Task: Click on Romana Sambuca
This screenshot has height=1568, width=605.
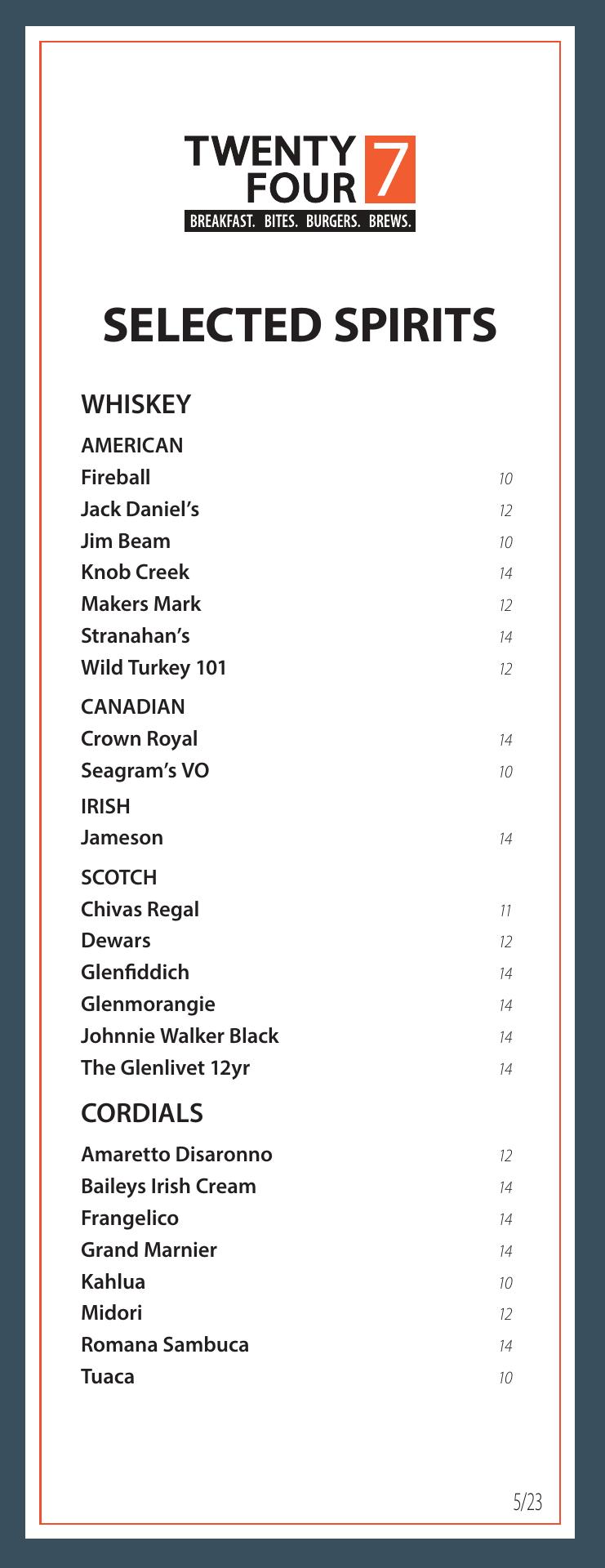Action: pyautogui.click(x=165, y=1345)
